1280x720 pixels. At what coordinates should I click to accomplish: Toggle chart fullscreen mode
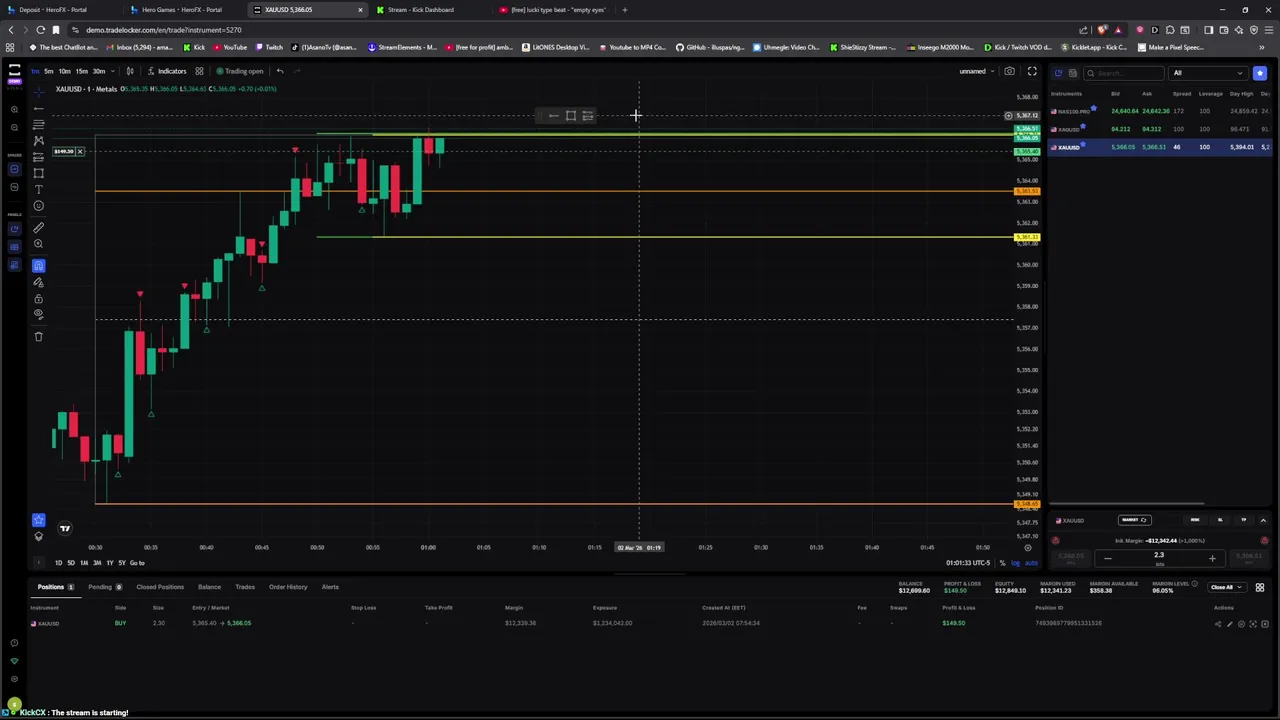pos(1032,71)
